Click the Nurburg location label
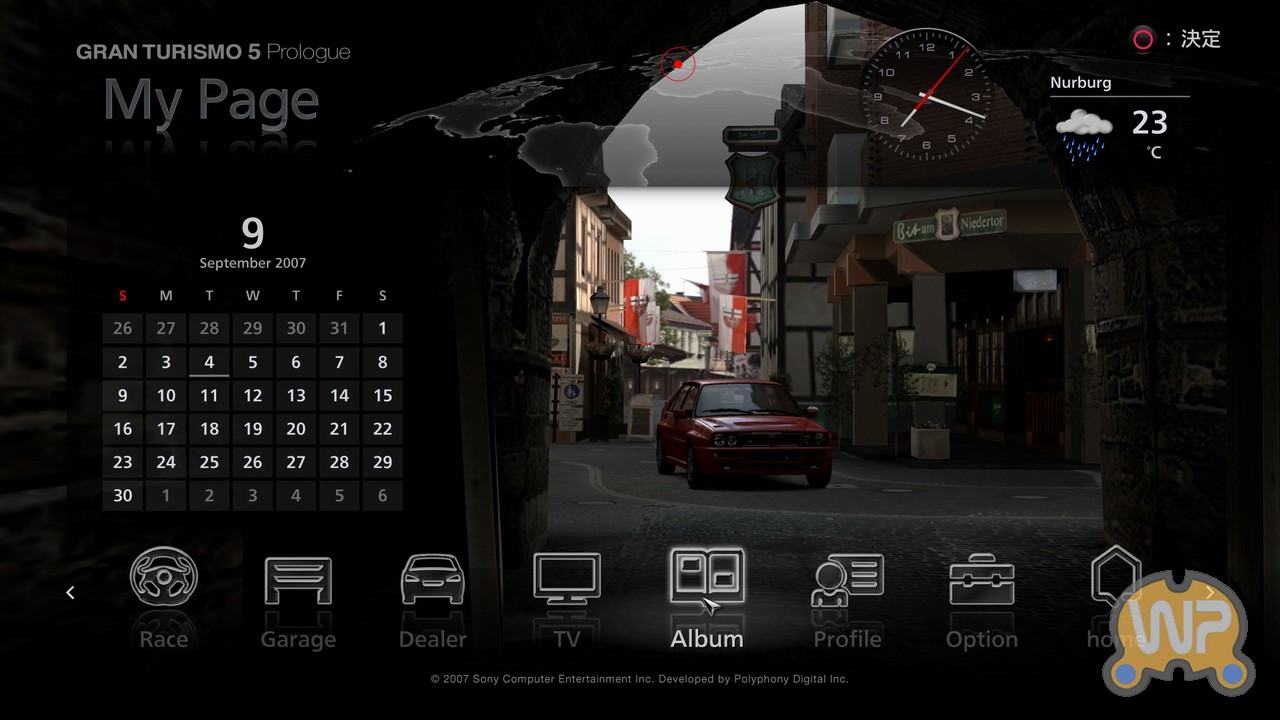Image resolution: width=1280 pixels, height=720 pixels. pos(1080,83)
